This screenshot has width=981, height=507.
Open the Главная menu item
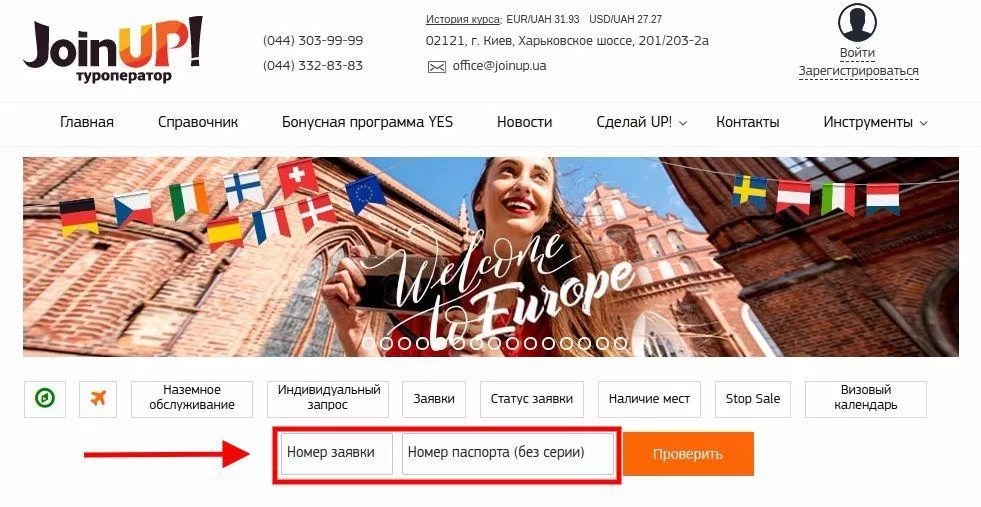(x=87, y=122)
